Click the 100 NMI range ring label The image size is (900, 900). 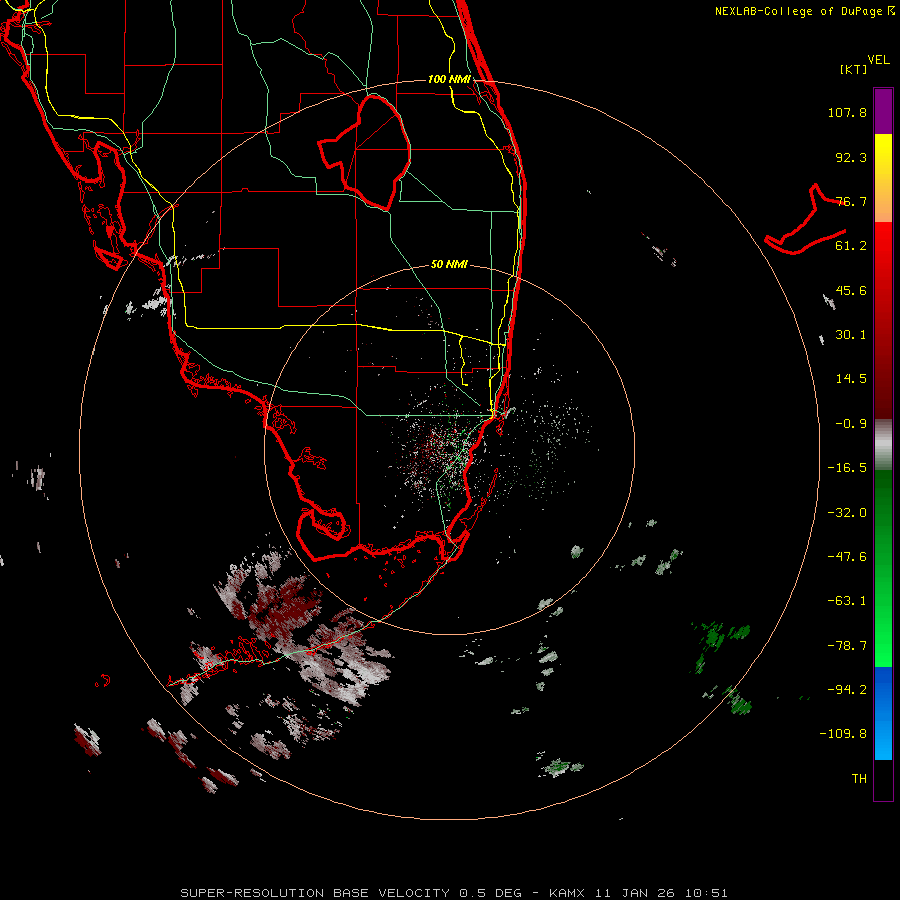449,79
